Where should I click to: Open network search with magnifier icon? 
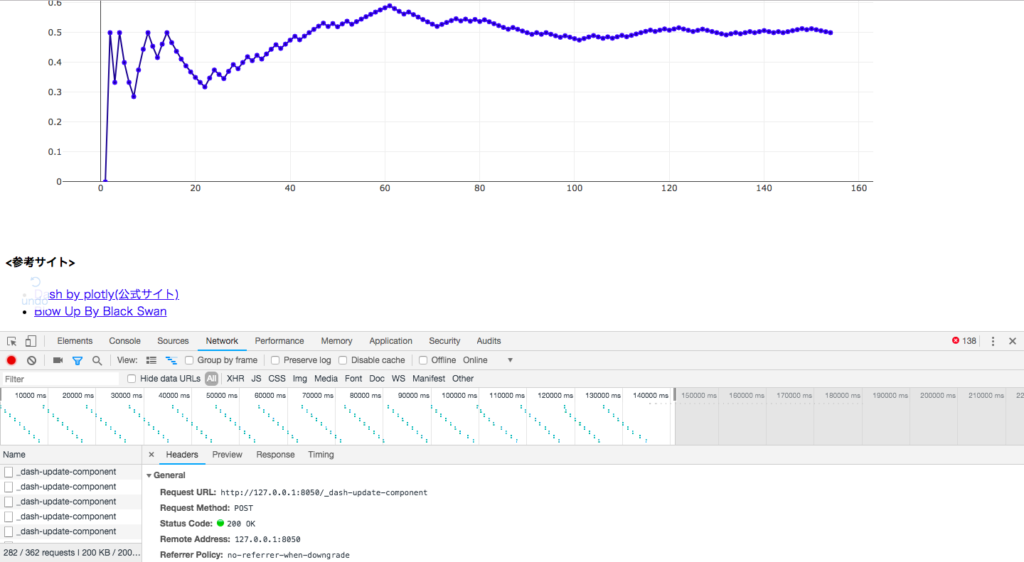pyautogui.click(x=97, y=360)
